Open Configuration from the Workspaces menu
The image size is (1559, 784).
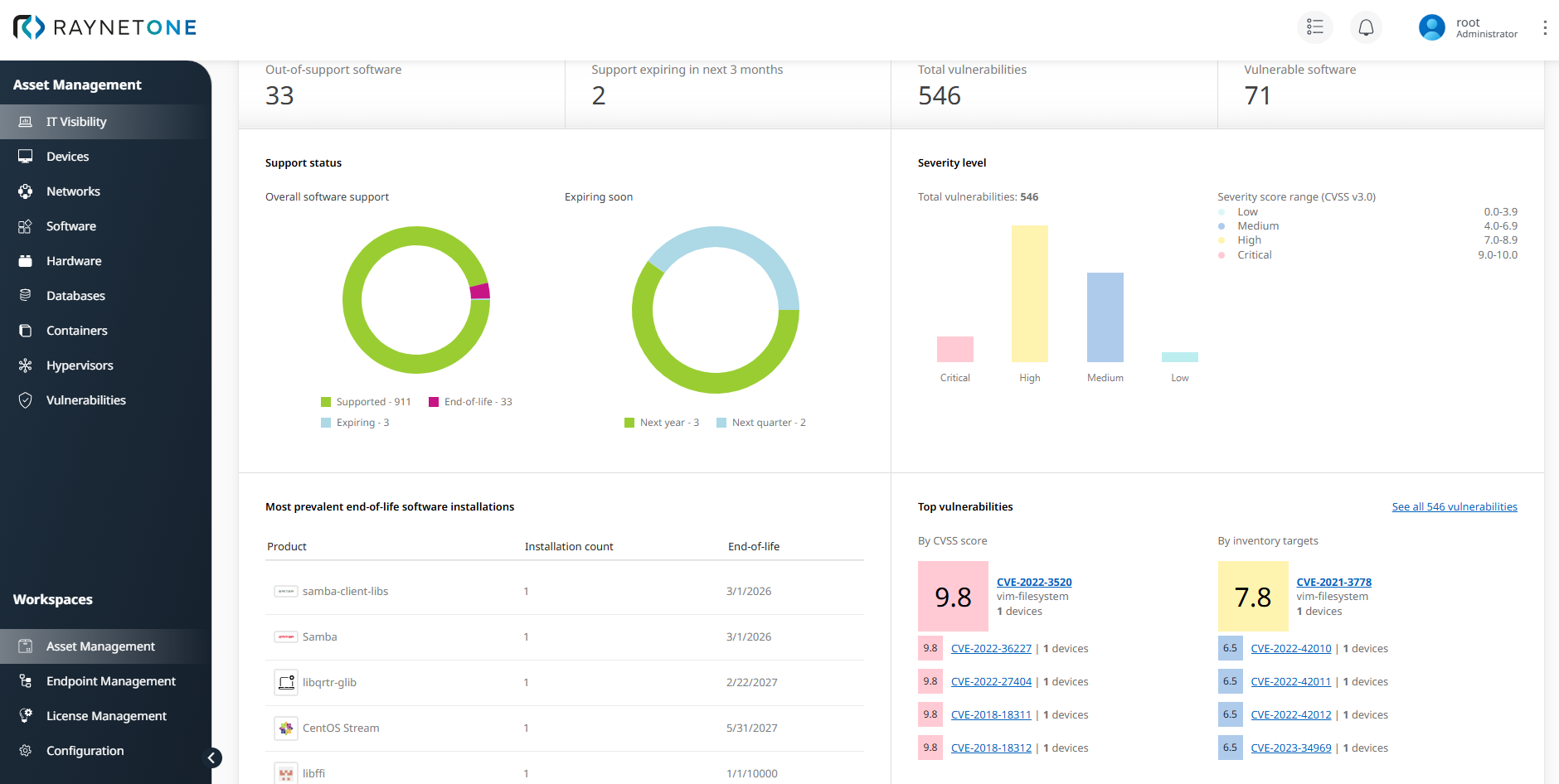click(85, 750)
